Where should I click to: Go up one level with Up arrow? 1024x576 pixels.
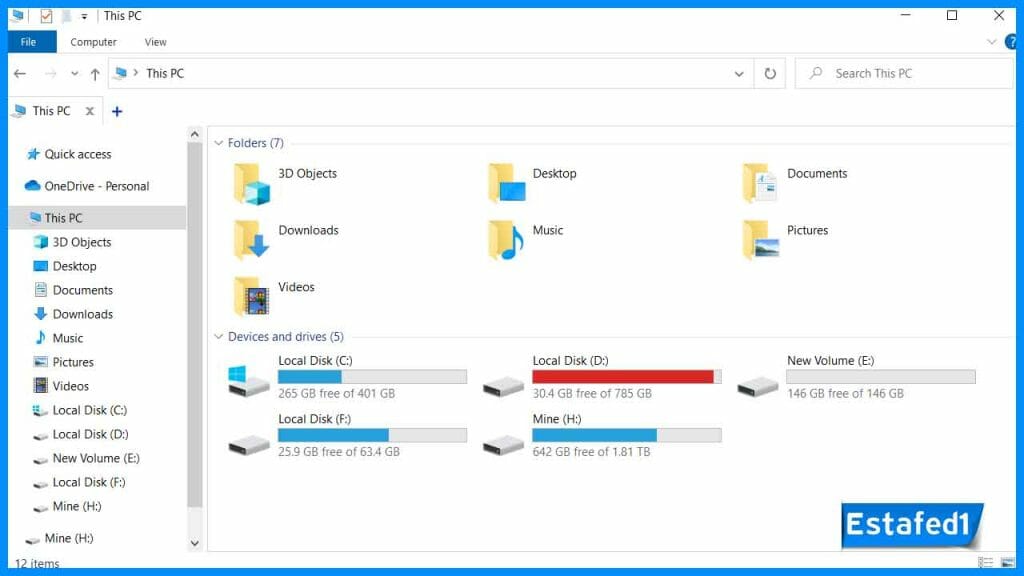[x=95, y=74]
